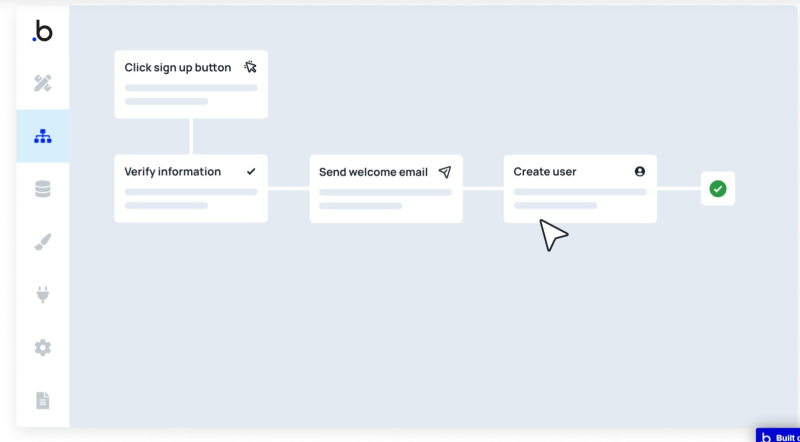Open the Plugins tab plug icon
Image resolution: width=800 pixels, height=442 pixels.
pos(42,295)
